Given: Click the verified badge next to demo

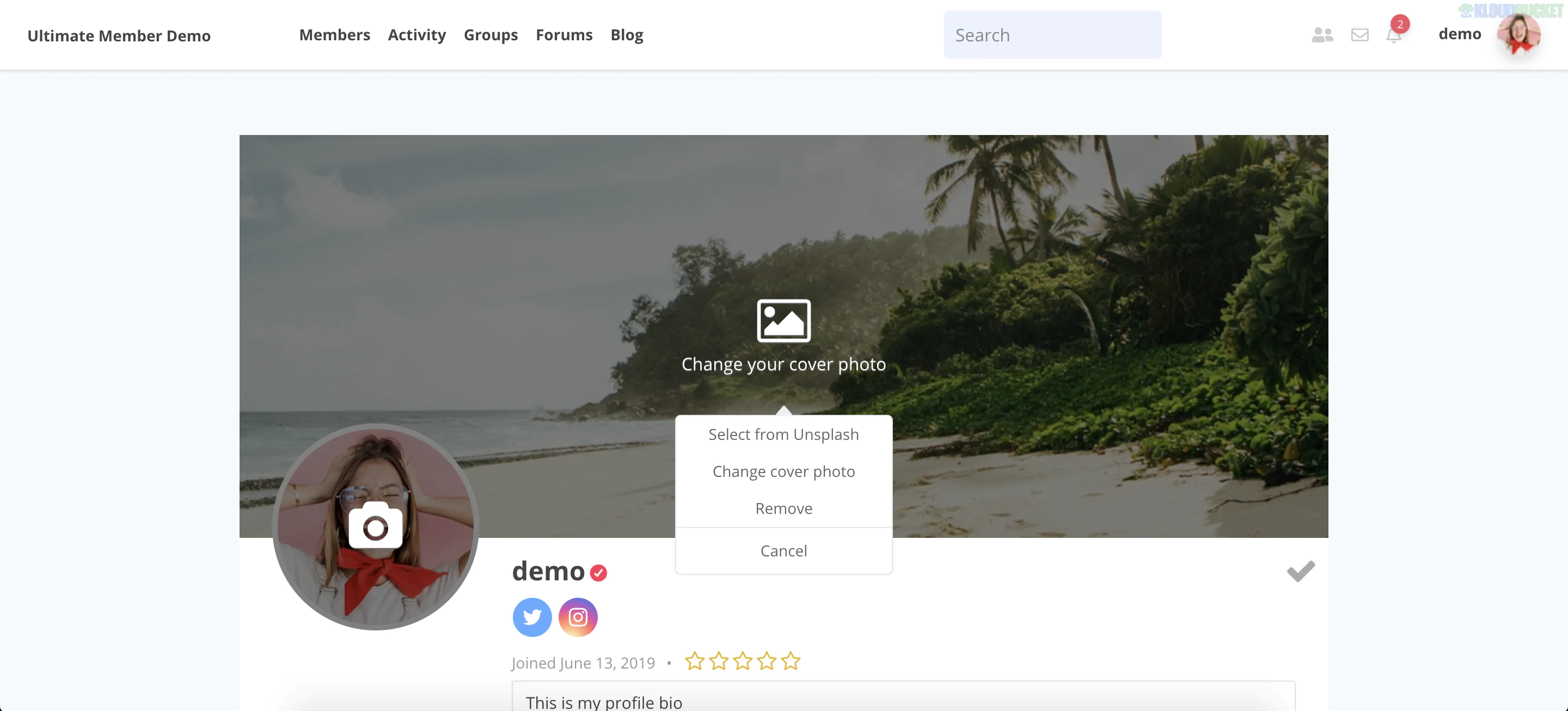Looking at the screenshot, I should click(x=598, y=572).
